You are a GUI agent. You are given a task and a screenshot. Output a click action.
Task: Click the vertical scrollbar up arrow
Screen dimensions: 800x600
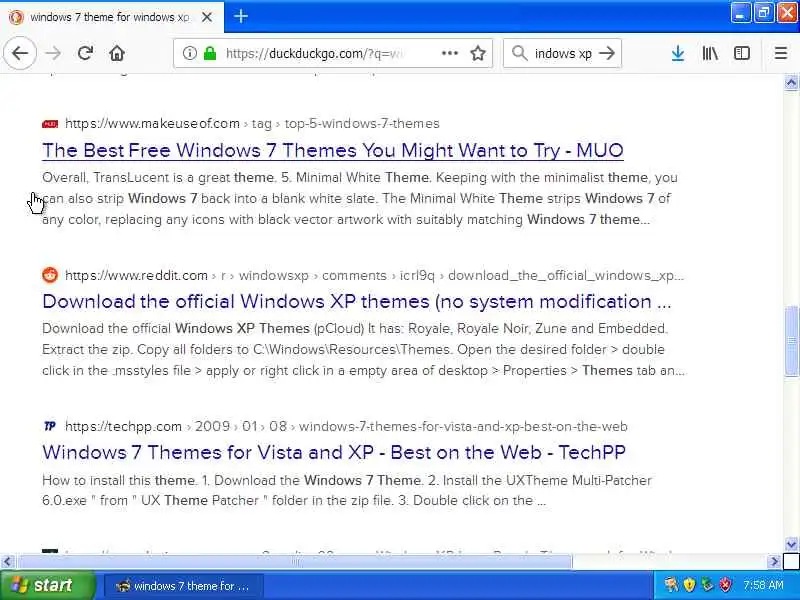[x=791, y=83]
